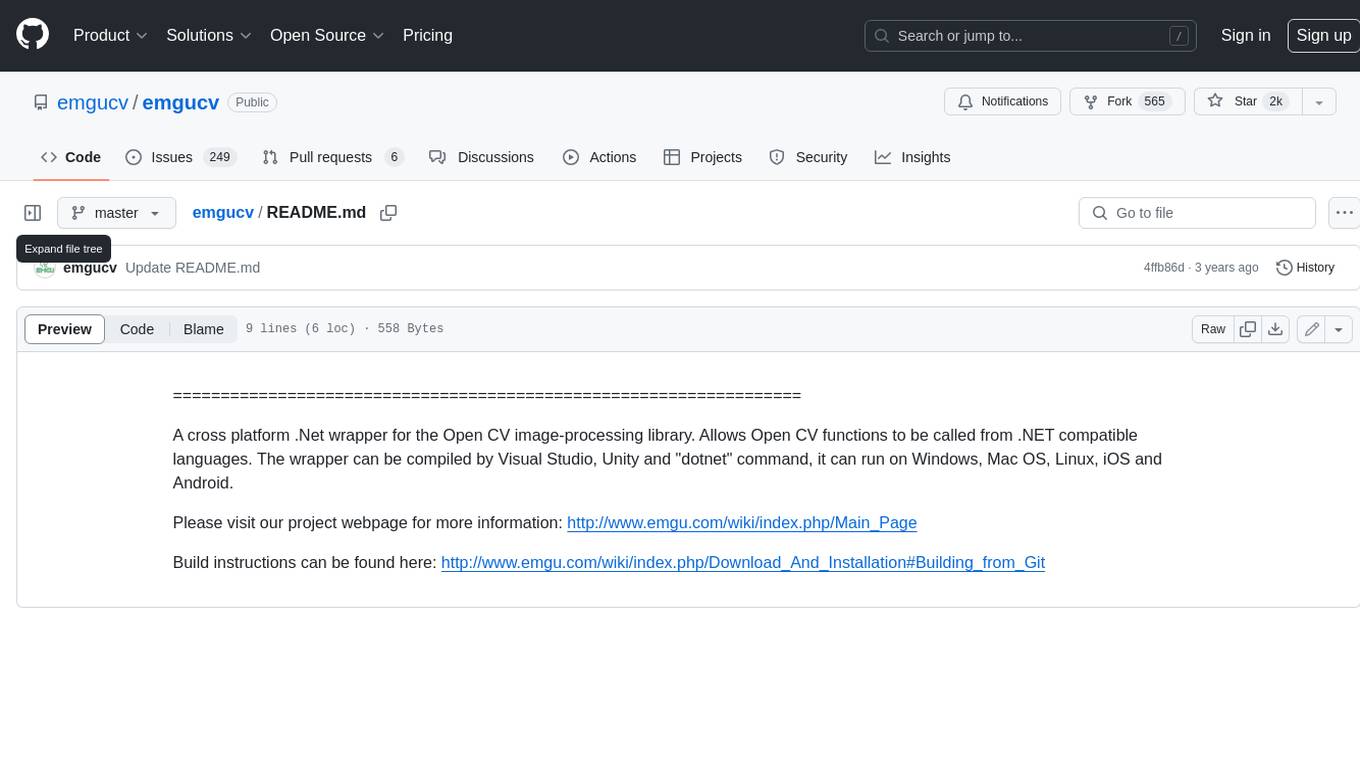Go to emgucv root in breadcrumb
The image size is (1360, 764).
223,212
